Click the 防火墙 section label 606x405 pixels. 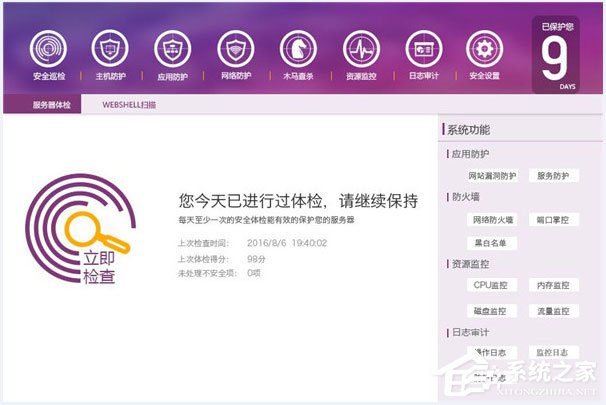466,197
